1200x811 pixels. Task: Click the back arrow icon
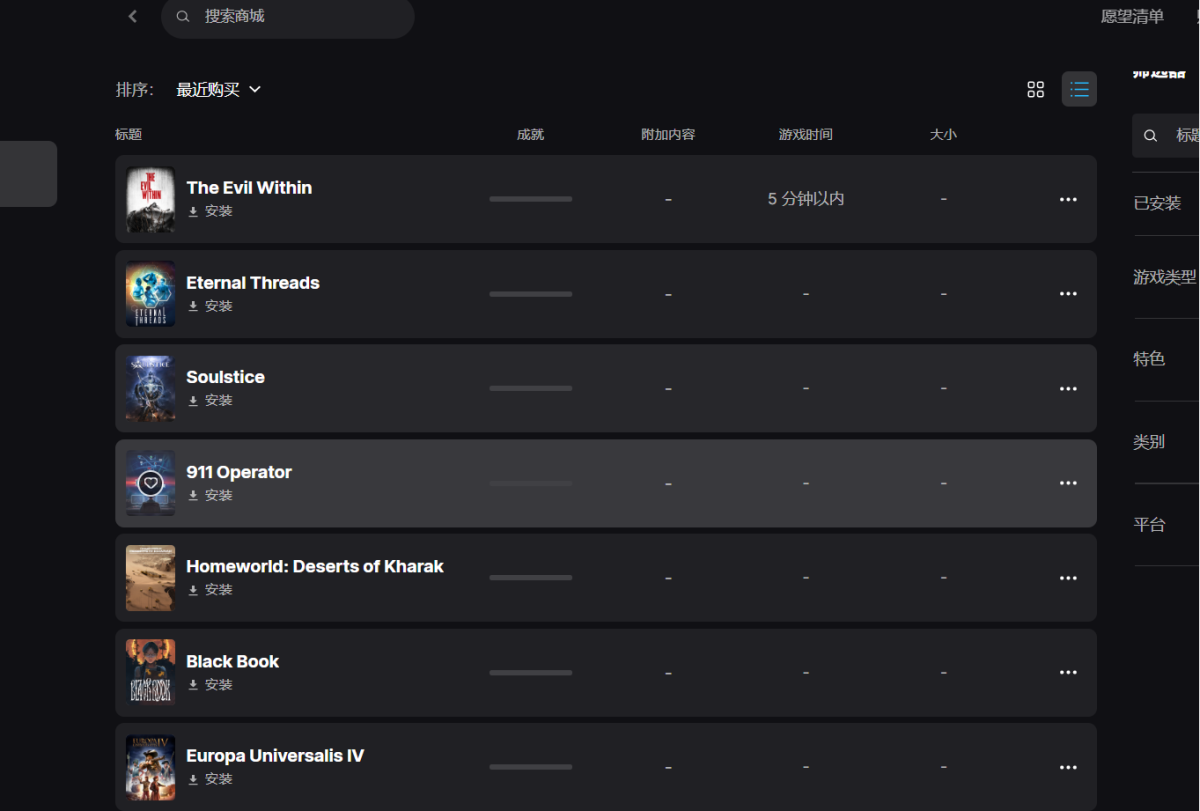coord(133,16)
